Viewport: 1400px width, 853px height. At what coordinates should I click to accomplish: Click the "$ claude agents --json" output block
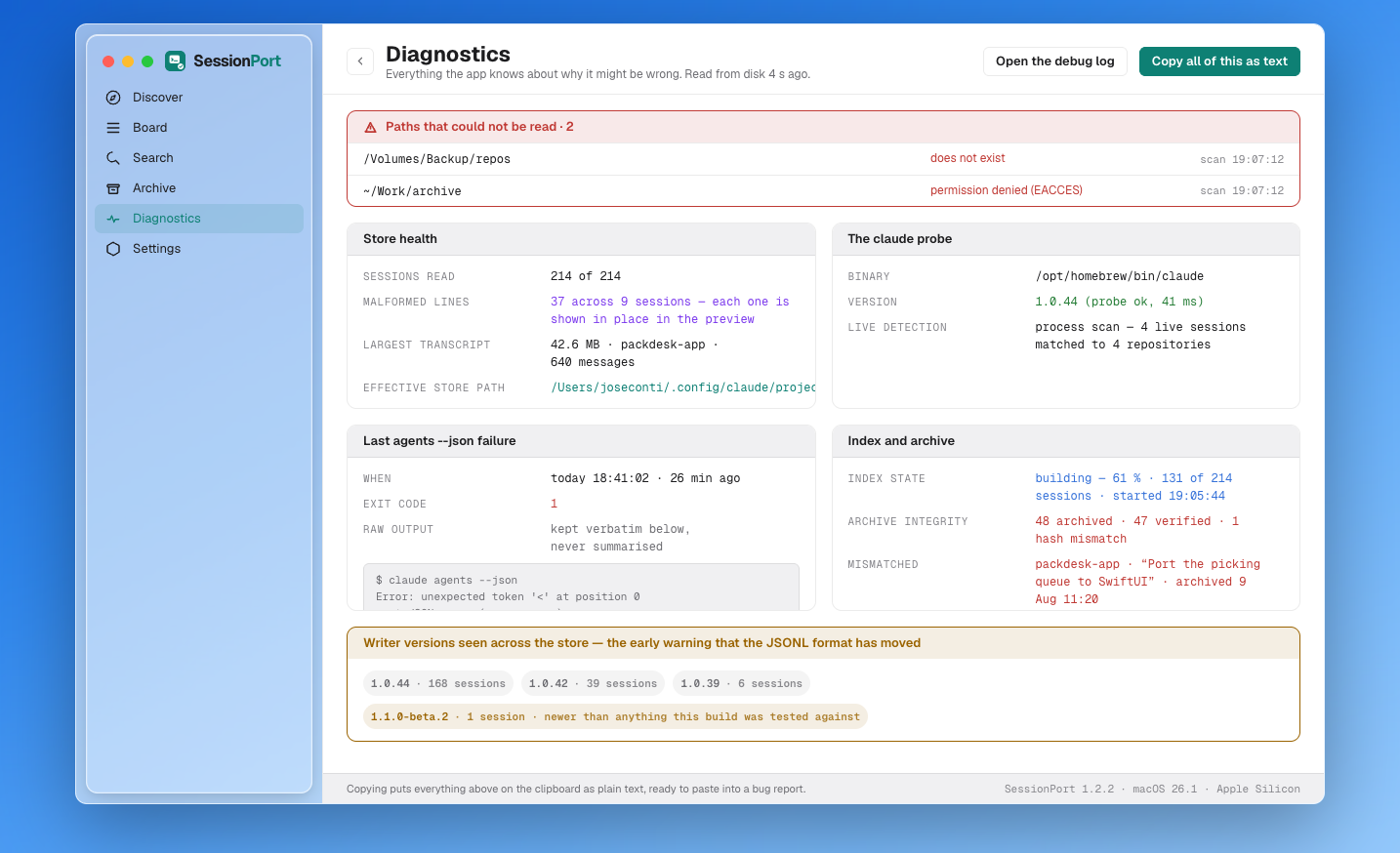coord(581,588)
